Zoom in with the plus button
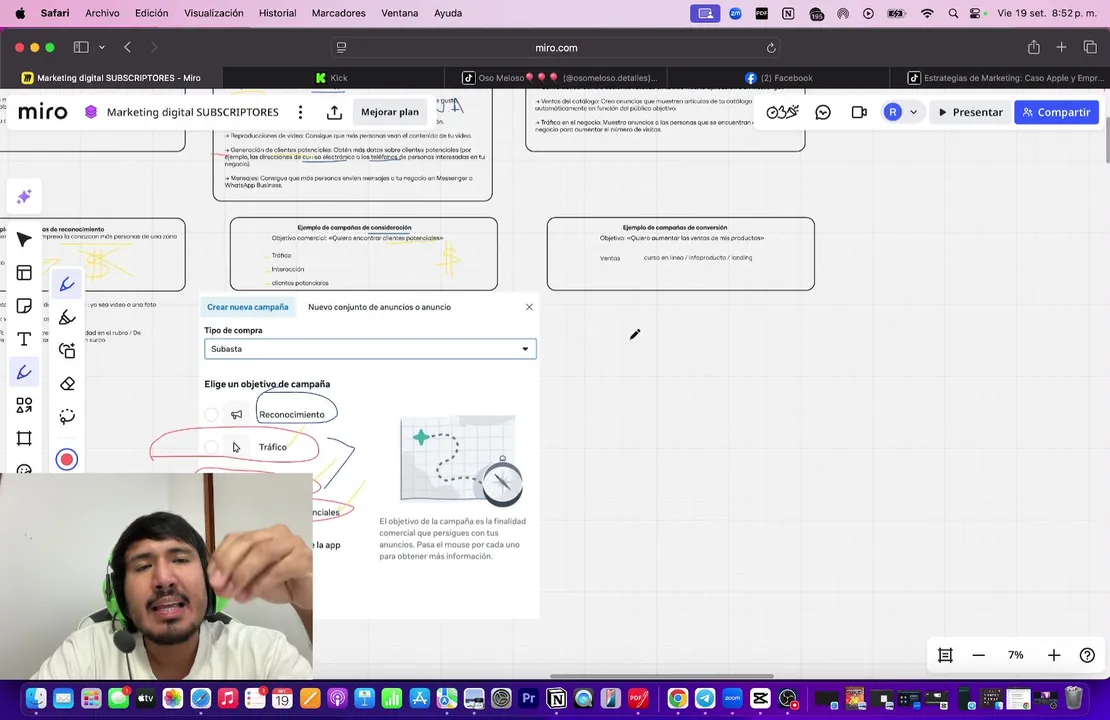Viewport: 1110px width, 720px height. [1053, 655]
